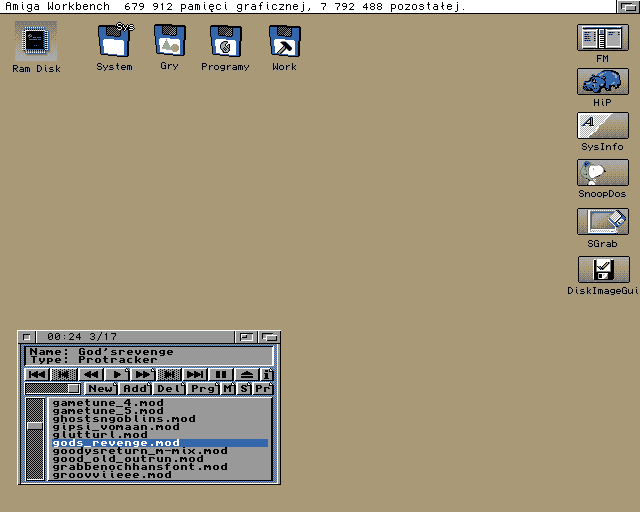Click the Workbench screen depth gadget

pos(628,7)
